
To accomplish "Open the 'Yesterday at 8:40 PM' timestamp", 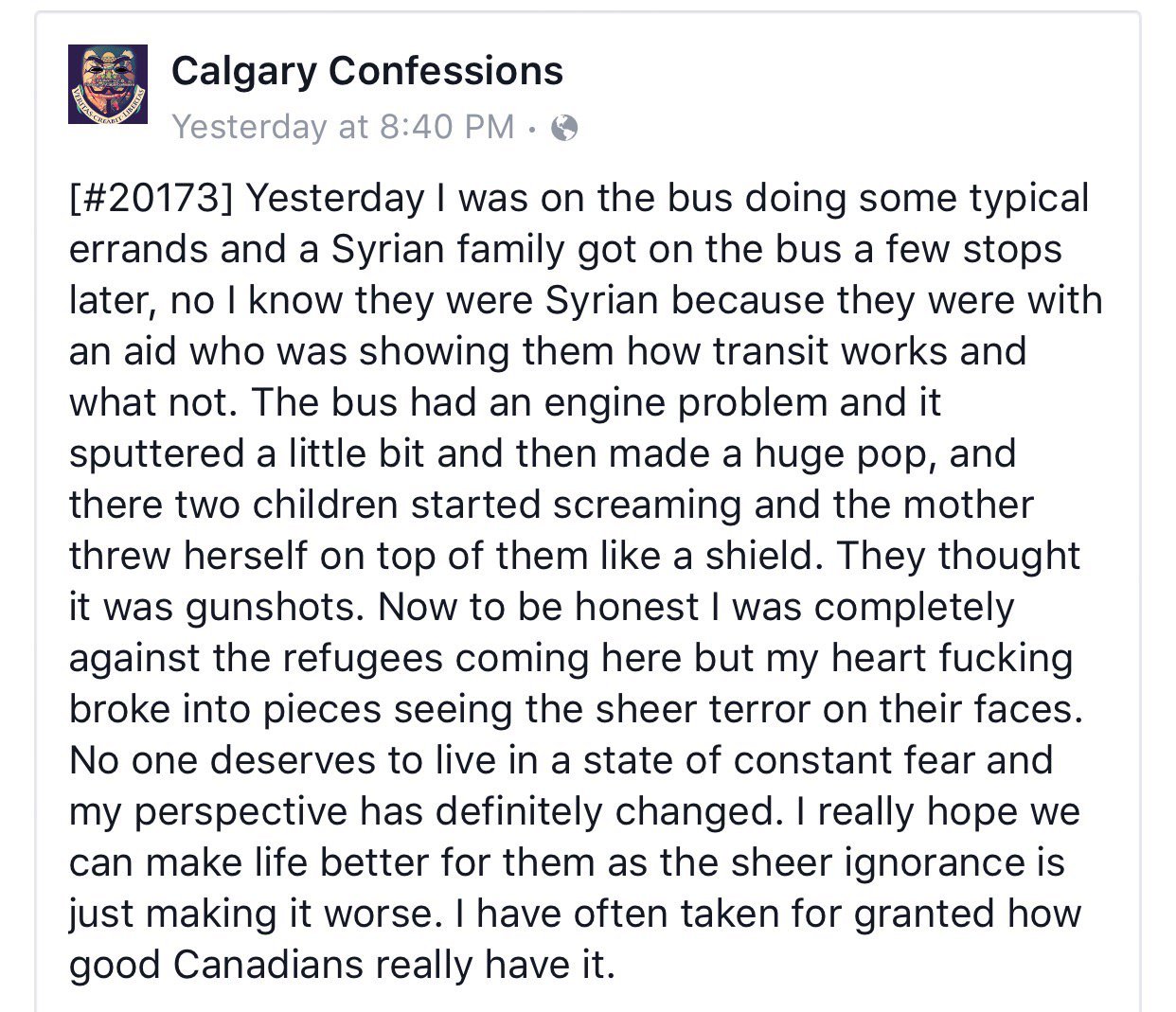I will coord(343,127).
